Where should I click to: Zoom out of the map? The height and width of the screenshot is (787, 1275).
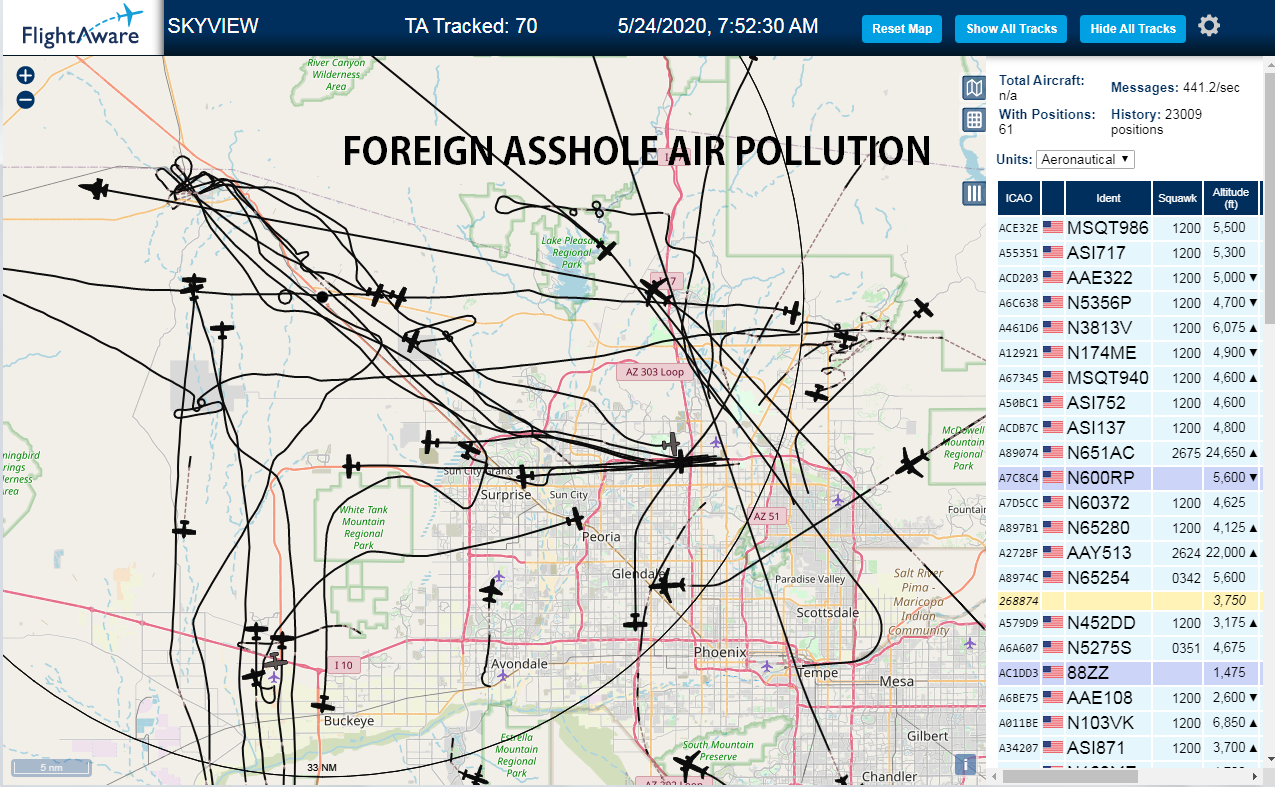tap(26, 99)
